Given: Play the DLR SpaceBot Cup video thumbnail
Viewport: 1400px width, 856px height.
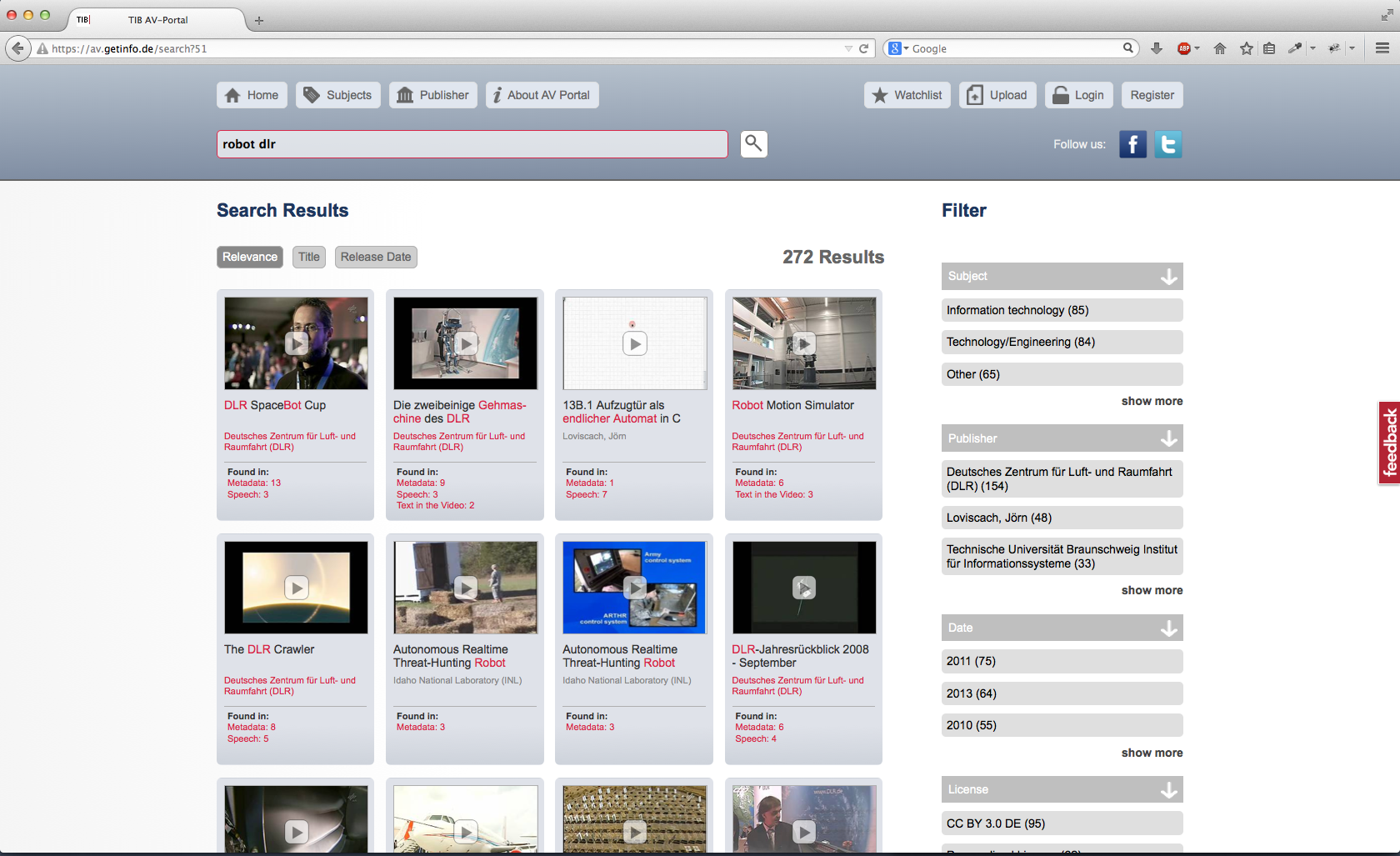Looking at the screenshot, I should click(x=296, y=343).
